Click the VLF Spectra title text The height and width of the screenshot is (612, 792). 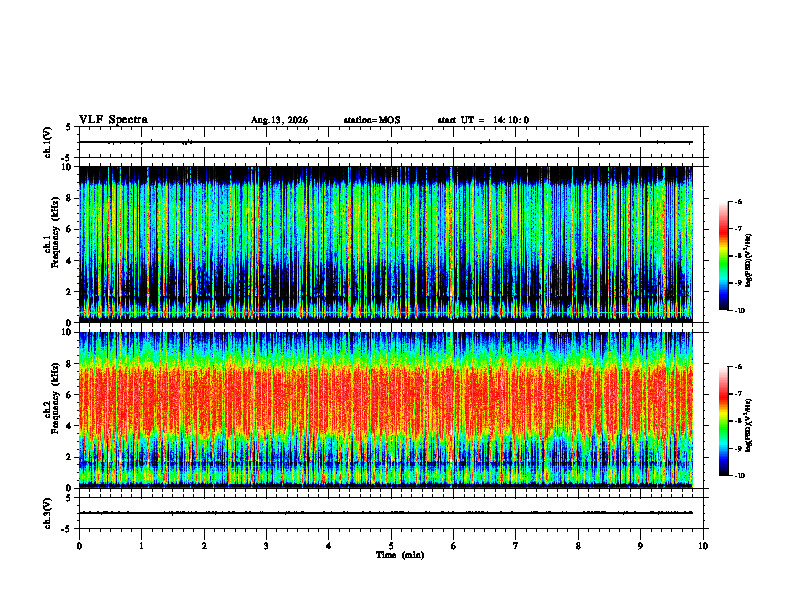click(113, 120)
